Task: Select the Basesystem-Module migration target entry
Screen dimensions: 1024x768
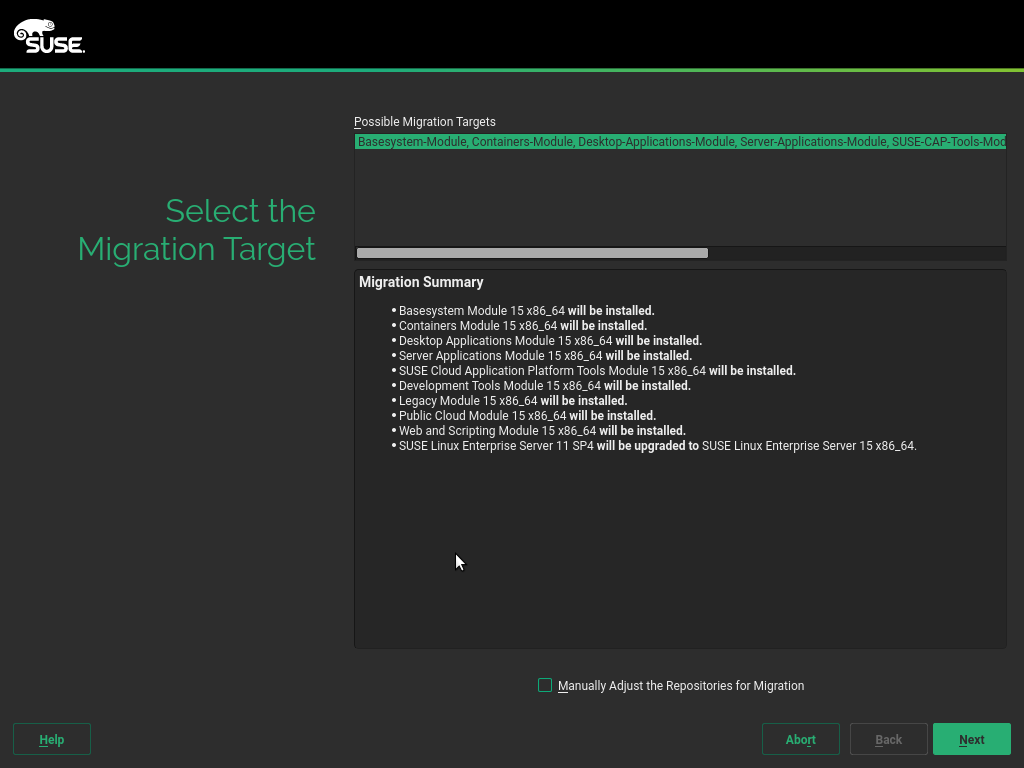Action: [680, 142]
